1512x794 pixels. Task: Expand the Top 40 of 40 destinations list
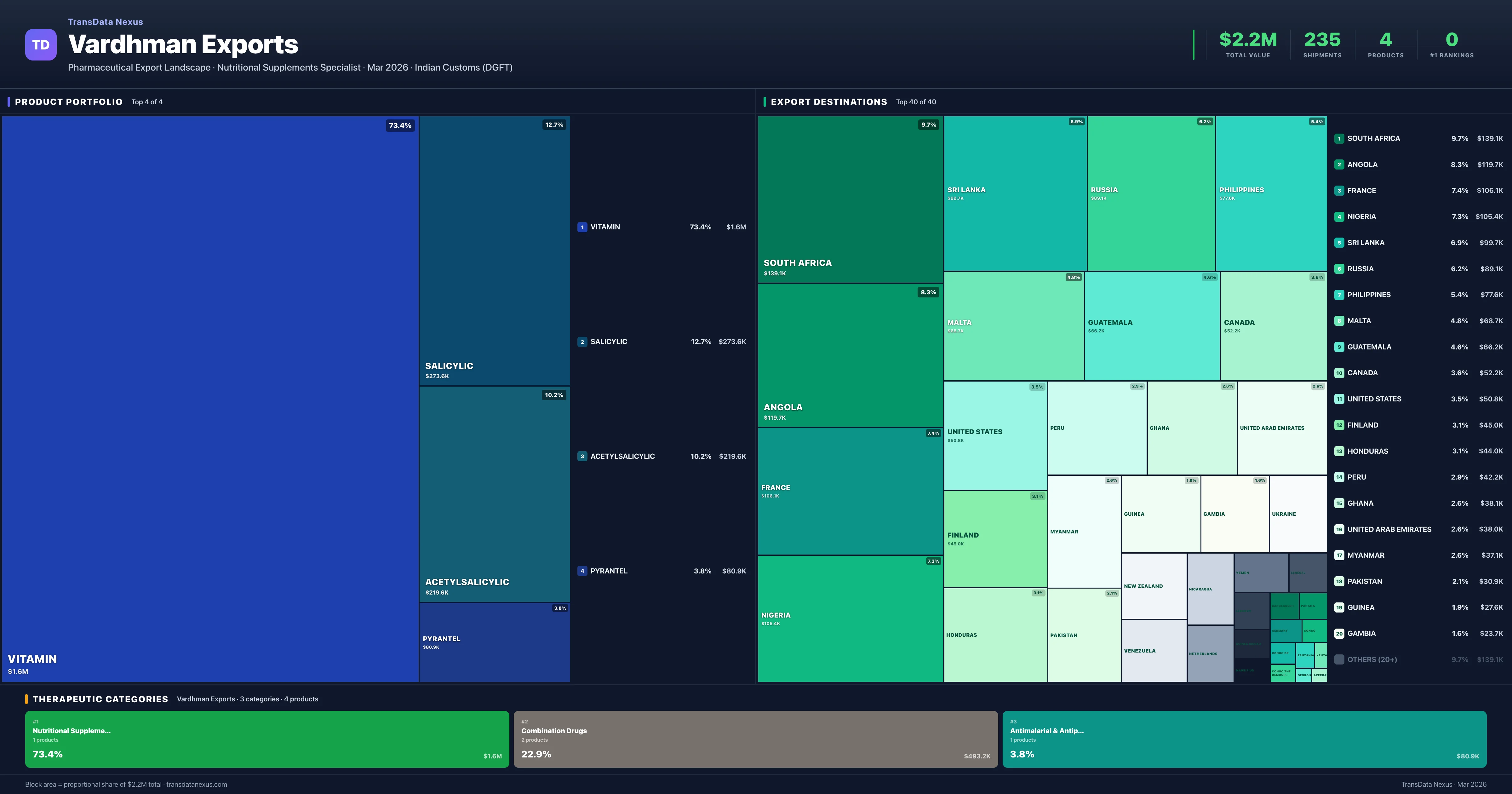[x=916, y=101]
